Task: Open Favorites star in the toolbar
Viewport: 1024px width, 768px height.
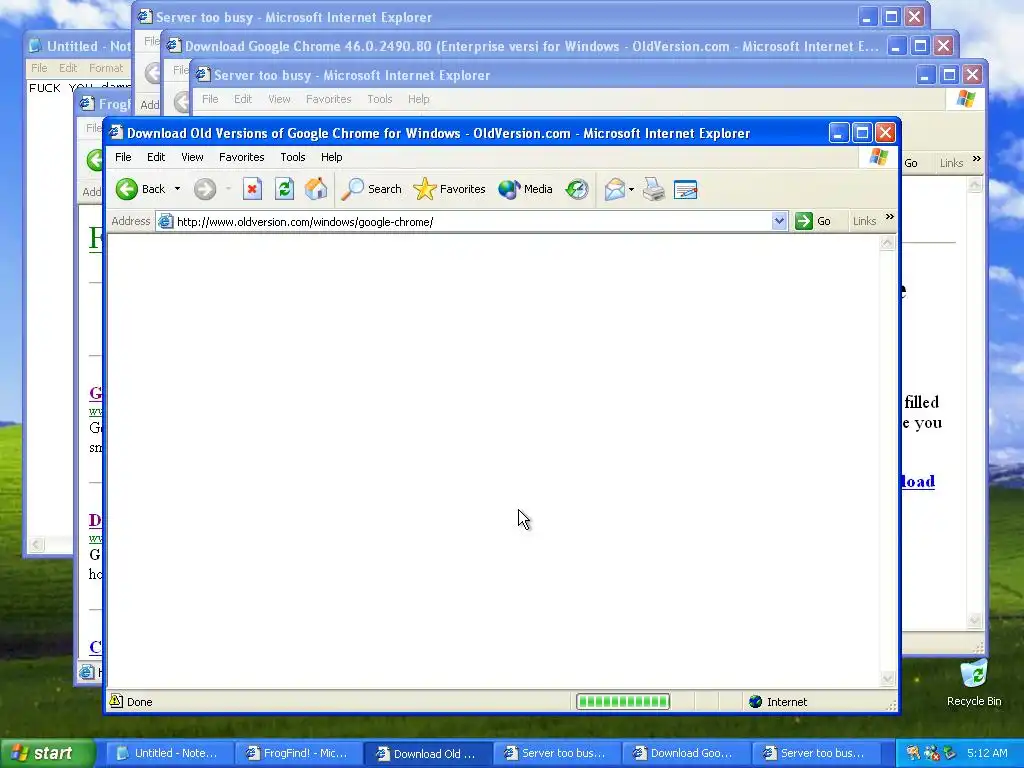Action: coord(450,189)
